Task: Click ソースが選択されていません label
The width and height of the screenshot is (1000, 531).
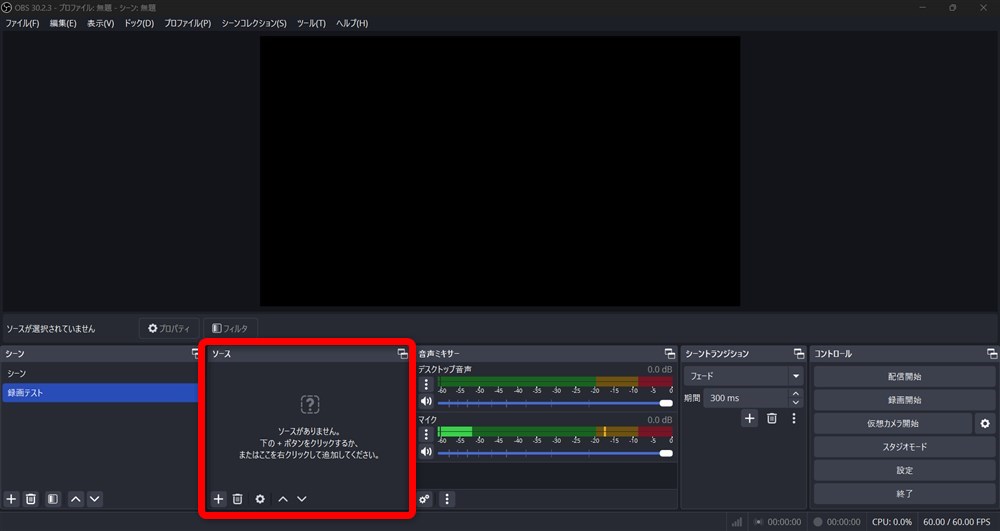Action: (51, 329)
